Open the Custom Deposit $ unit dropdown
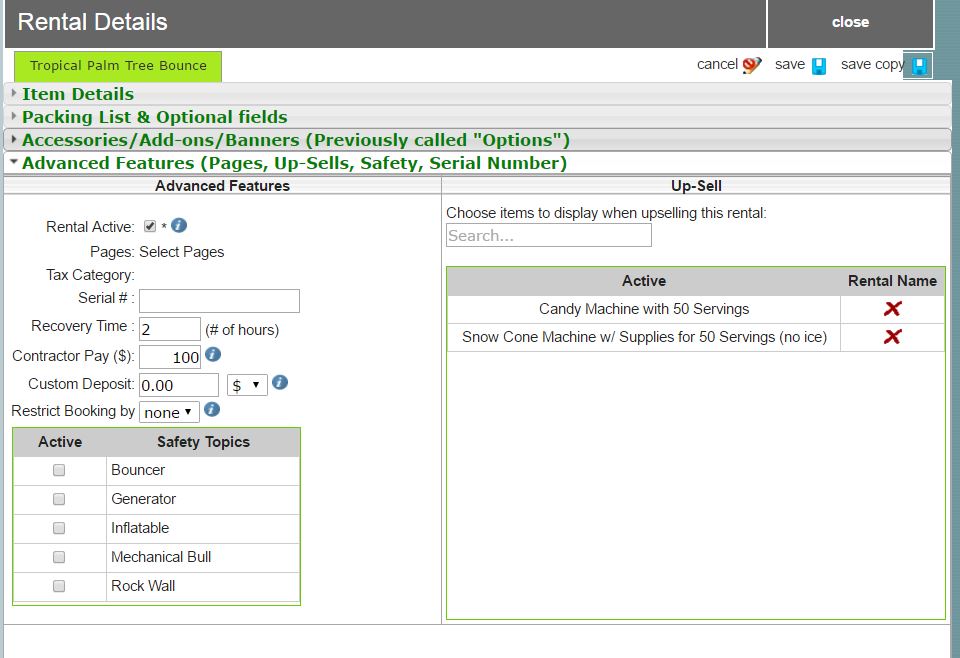960x658 pixels. tap(247, 385)
